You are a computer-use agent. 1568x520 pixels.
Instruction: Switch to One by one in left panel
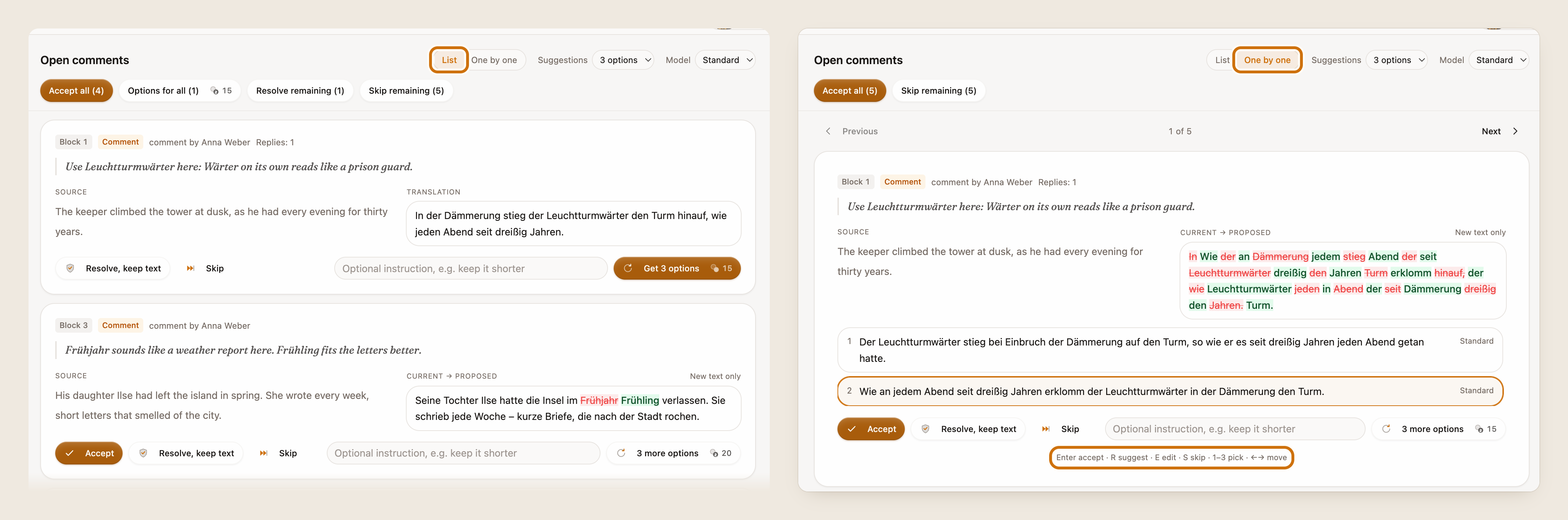pos(494,59)
